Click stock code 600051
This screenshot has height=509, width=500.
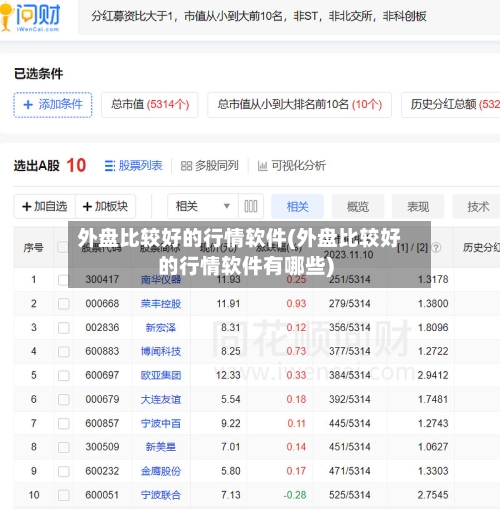click(x=102, y=495)
